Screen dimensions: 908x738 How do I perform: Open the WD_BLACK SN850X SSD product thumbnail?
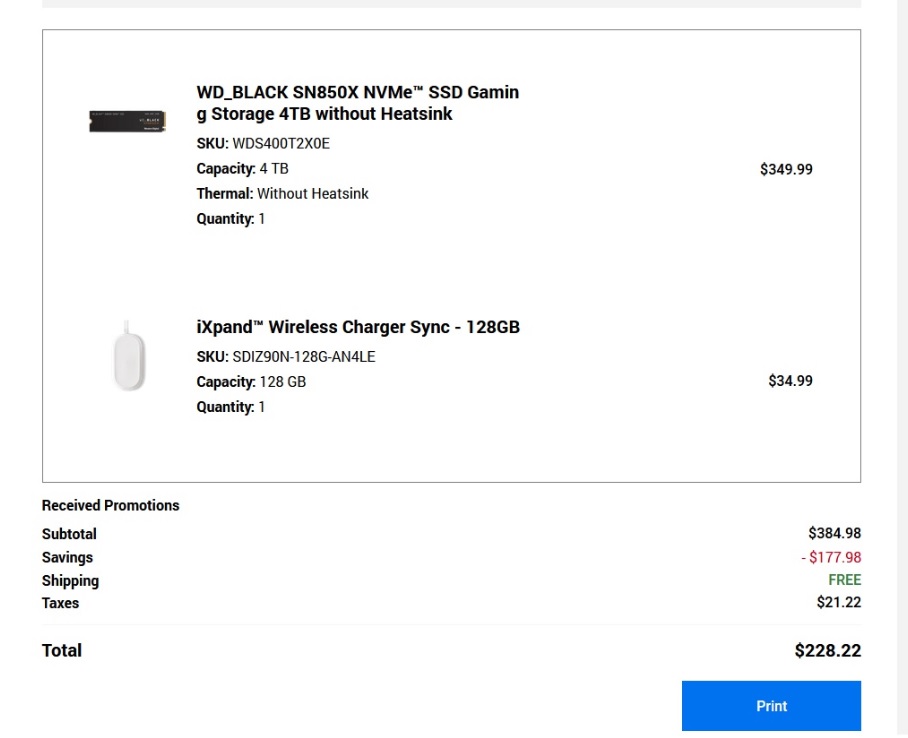tap(127, 121)
